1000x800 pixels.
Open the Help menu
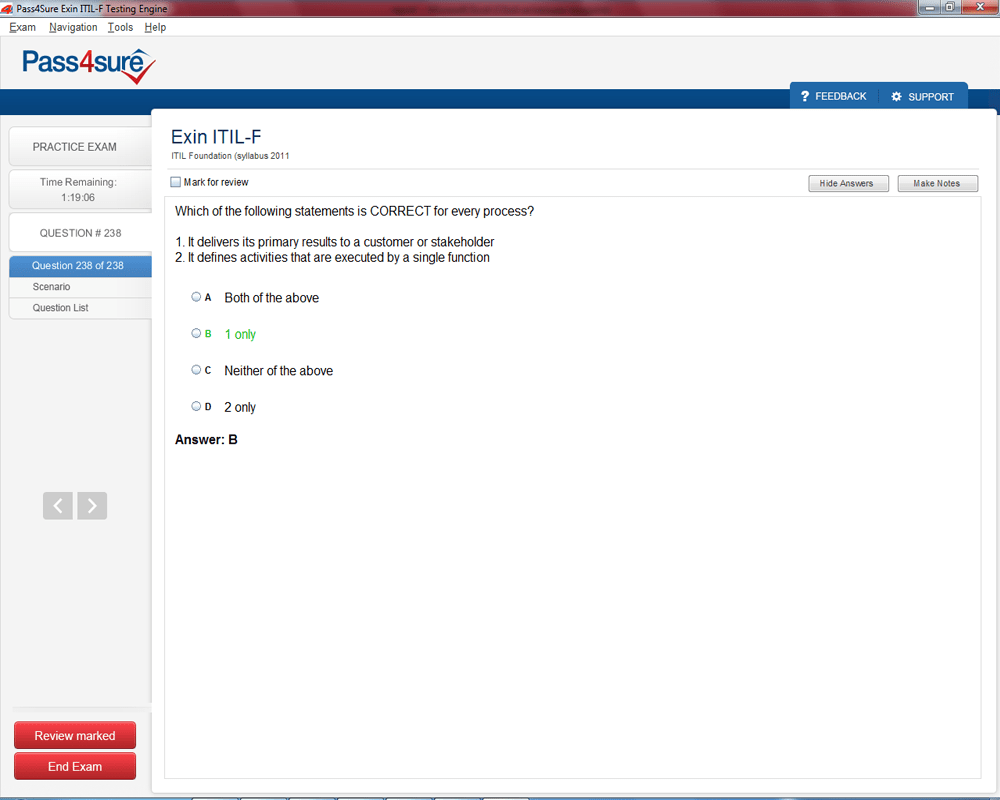click(x=155, y=27)
